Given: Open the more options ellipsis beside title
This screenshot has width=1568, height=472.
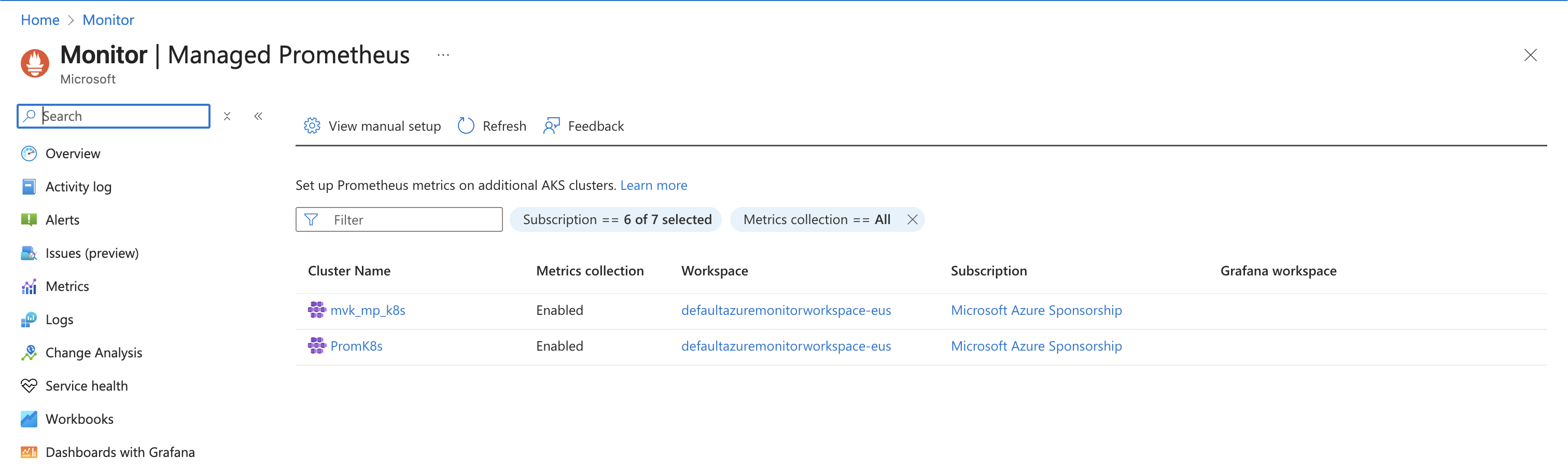Looking at the screenshot, I should tap(443, 55).
